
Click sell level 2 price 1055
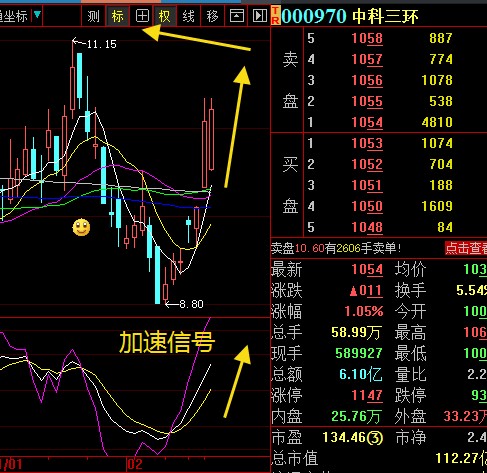pyautogui.click(x=367, y=101)
